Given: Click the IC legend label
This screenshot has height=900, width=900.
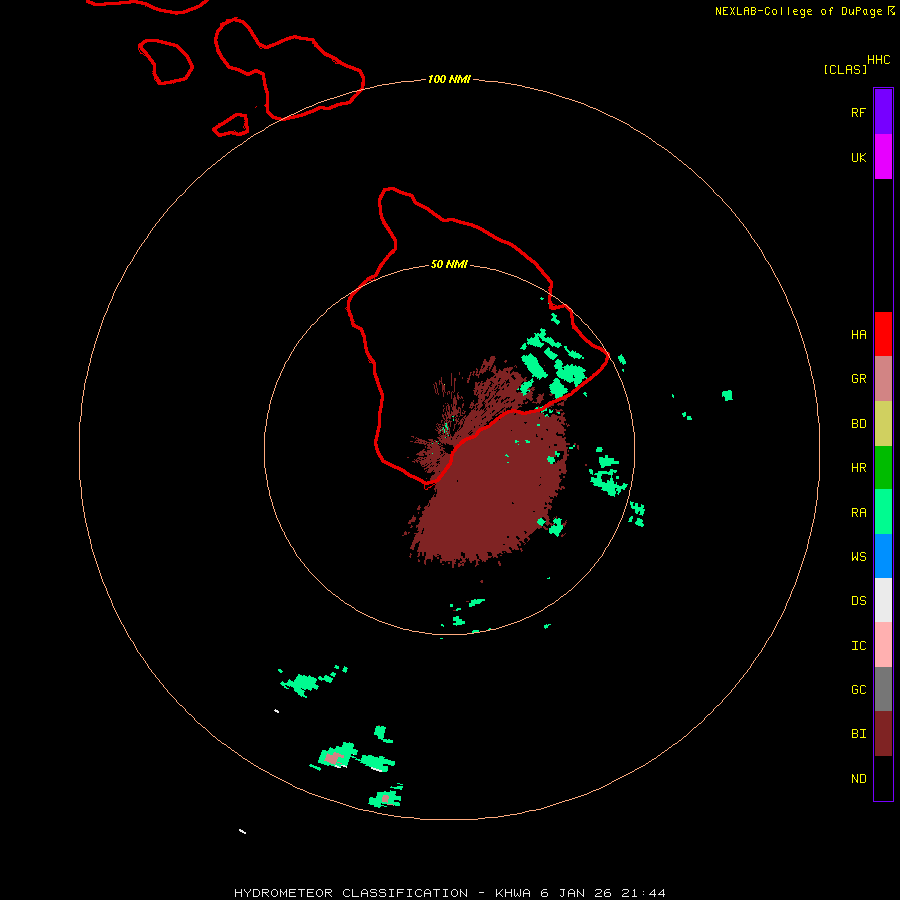Looking at the screenshot, I should pos(858,646).
